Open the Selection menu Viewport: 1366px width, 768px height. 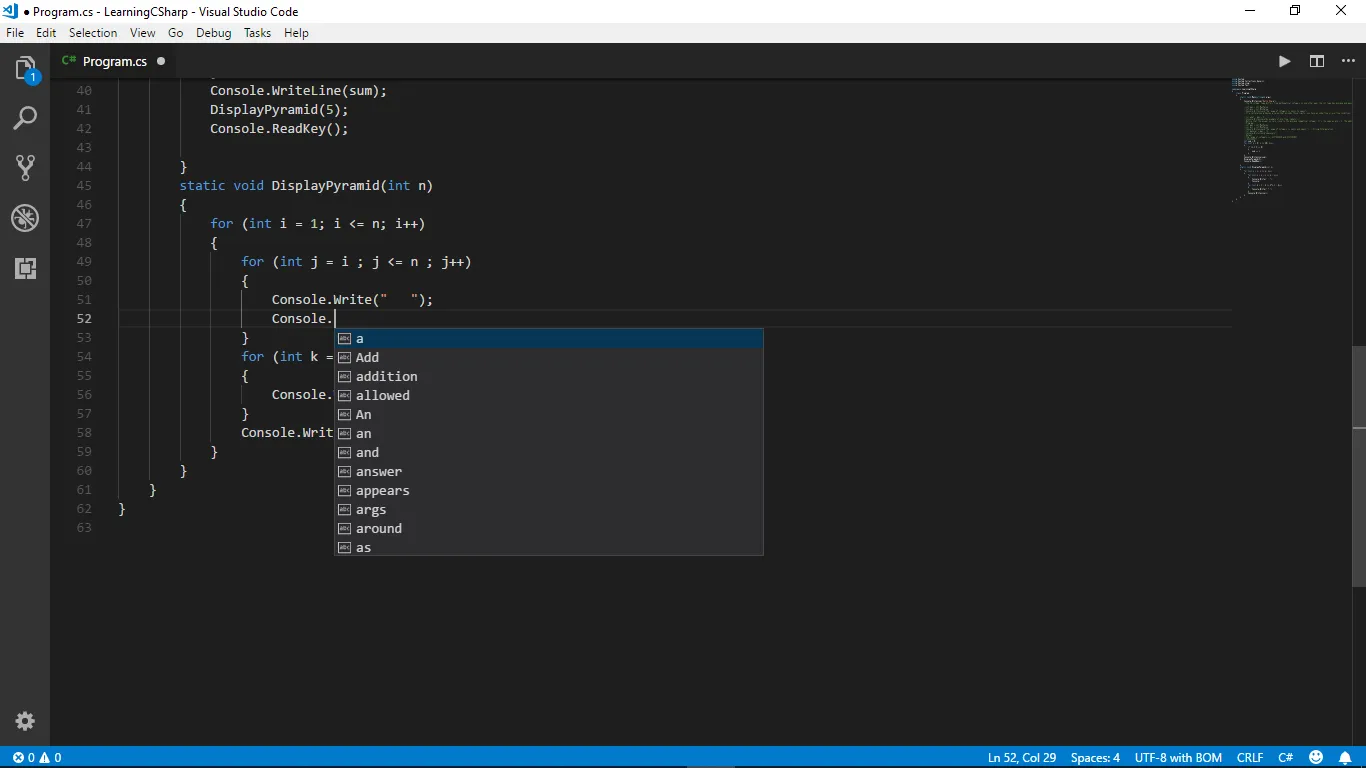pyautogui.click(x=93, y=33)
